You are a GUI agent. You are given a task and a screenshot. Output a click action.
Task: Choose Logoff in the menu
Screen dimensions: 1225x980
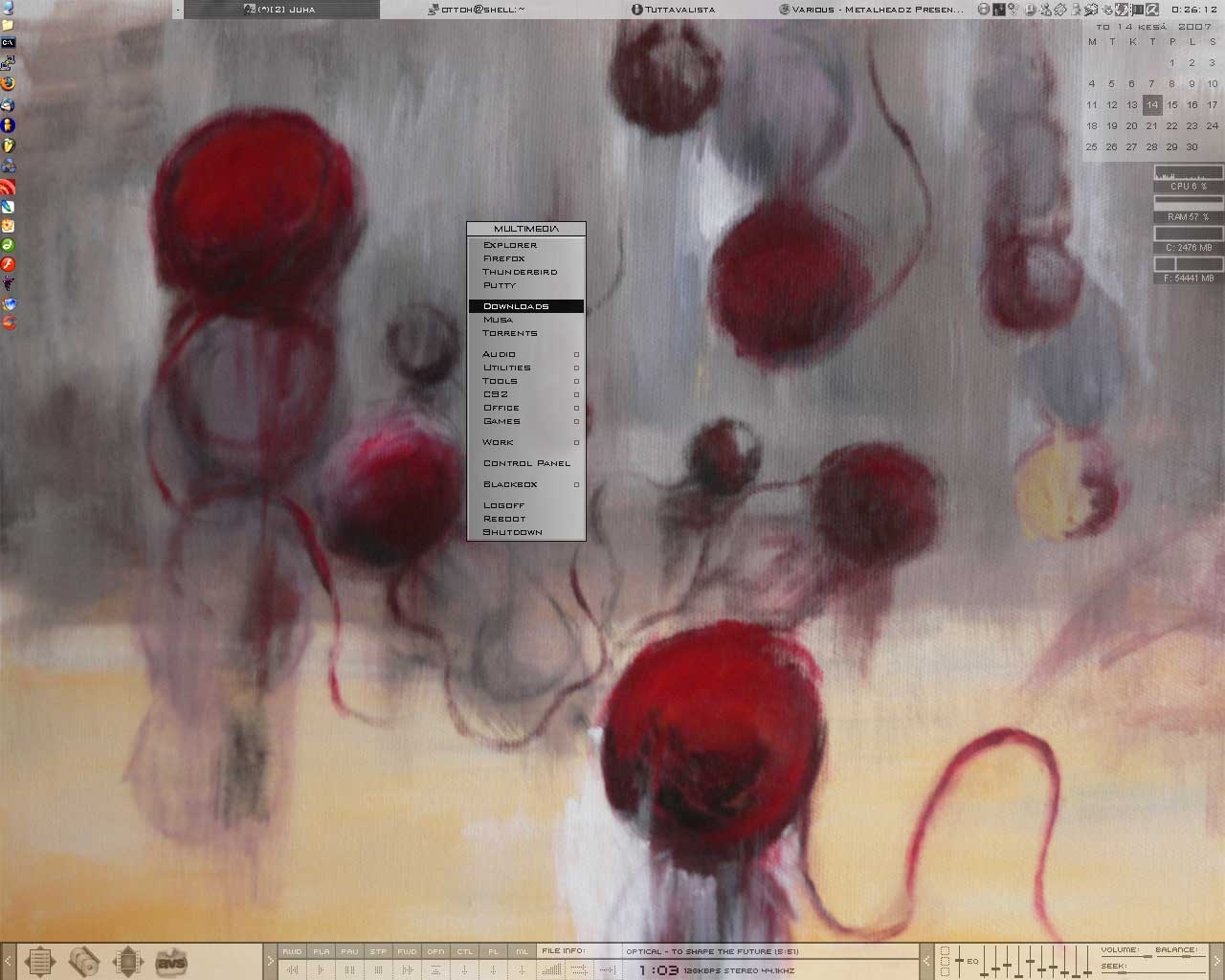click(526, 505)
